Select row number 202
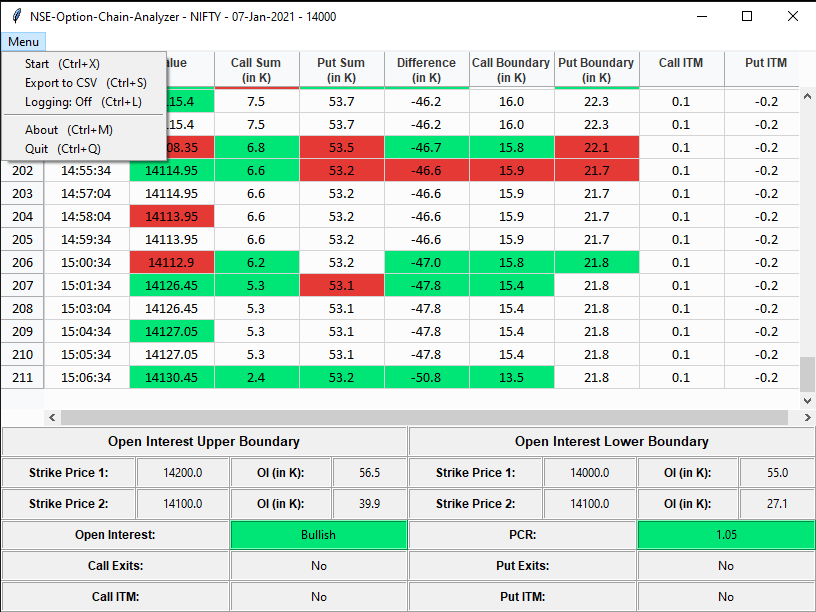This screenshot has width=816, height=612. 22,171
